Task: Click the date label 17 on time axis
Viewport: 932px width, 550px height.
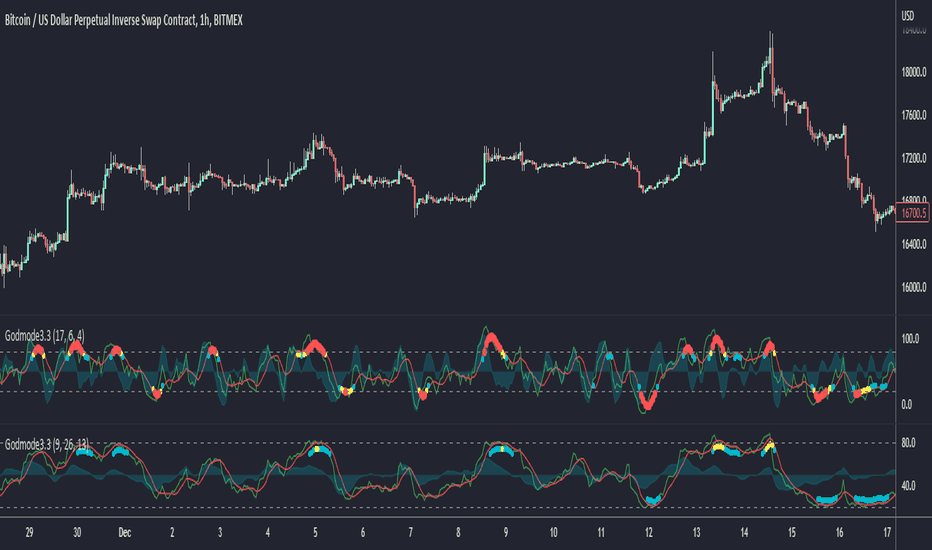Action: point(887,533)
